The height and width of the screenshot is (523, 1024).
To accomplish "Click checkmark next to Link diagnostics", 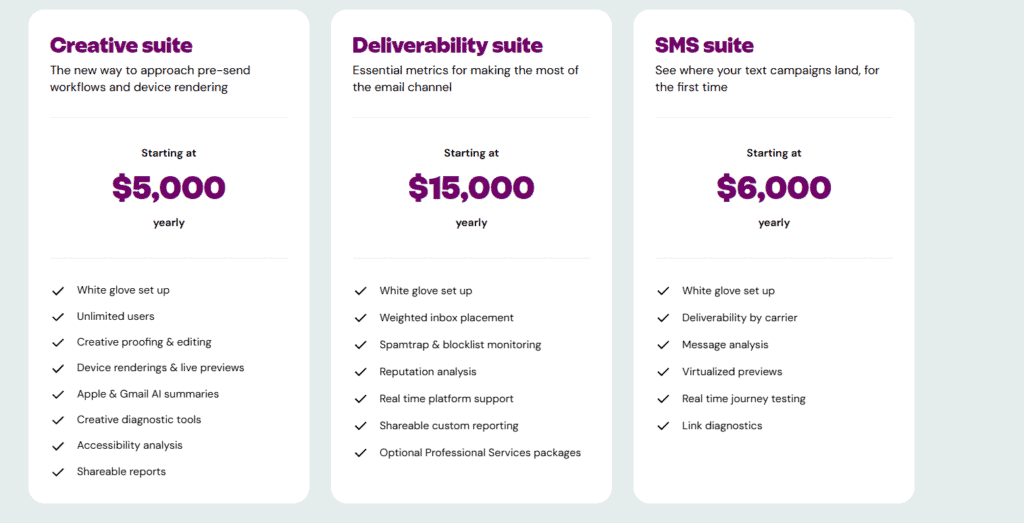I will pyautogui.click(x=663, y=426).
